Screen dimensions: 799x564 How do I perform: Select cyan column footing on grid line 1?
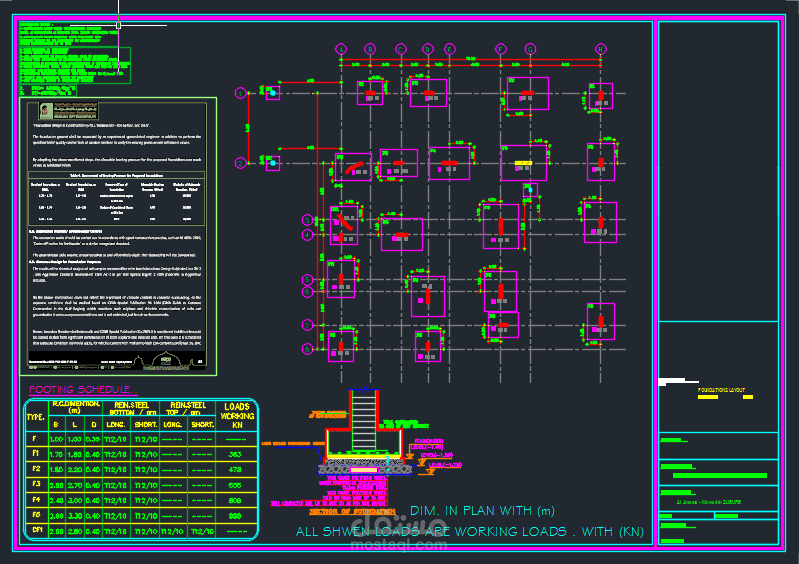273,93
